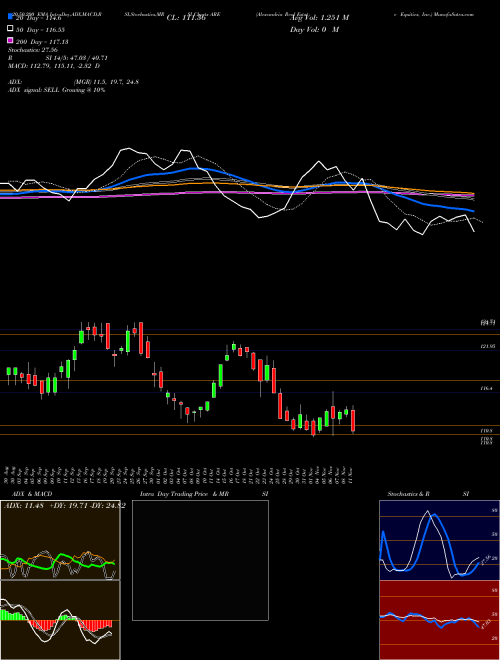The width and height of the screenshot is (500, 660).
Task: Click the 'CL: 111.36' closing price text
Action: pos(186,18)
